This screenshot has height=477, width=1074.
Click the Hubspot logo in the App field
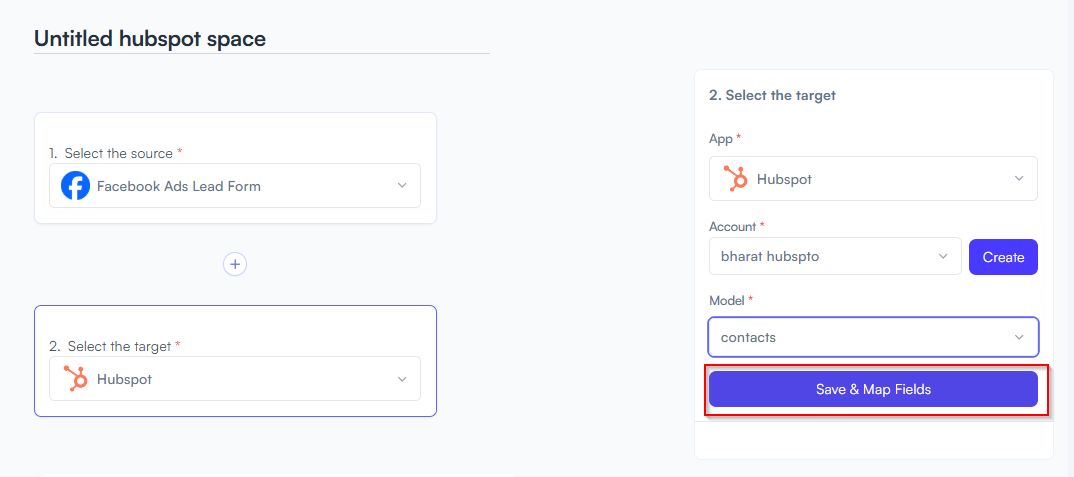coord(736,179)
